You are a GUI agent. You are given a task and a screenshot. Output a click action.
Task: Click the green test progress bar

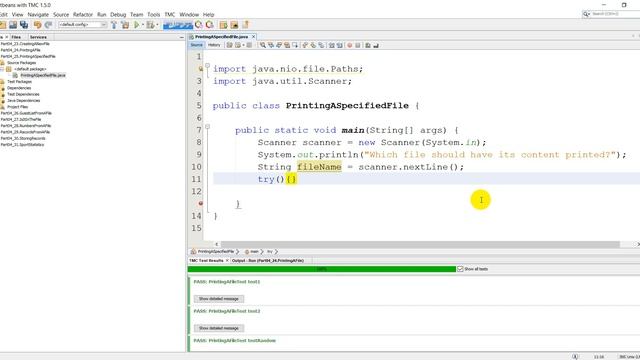coord(322,269)
